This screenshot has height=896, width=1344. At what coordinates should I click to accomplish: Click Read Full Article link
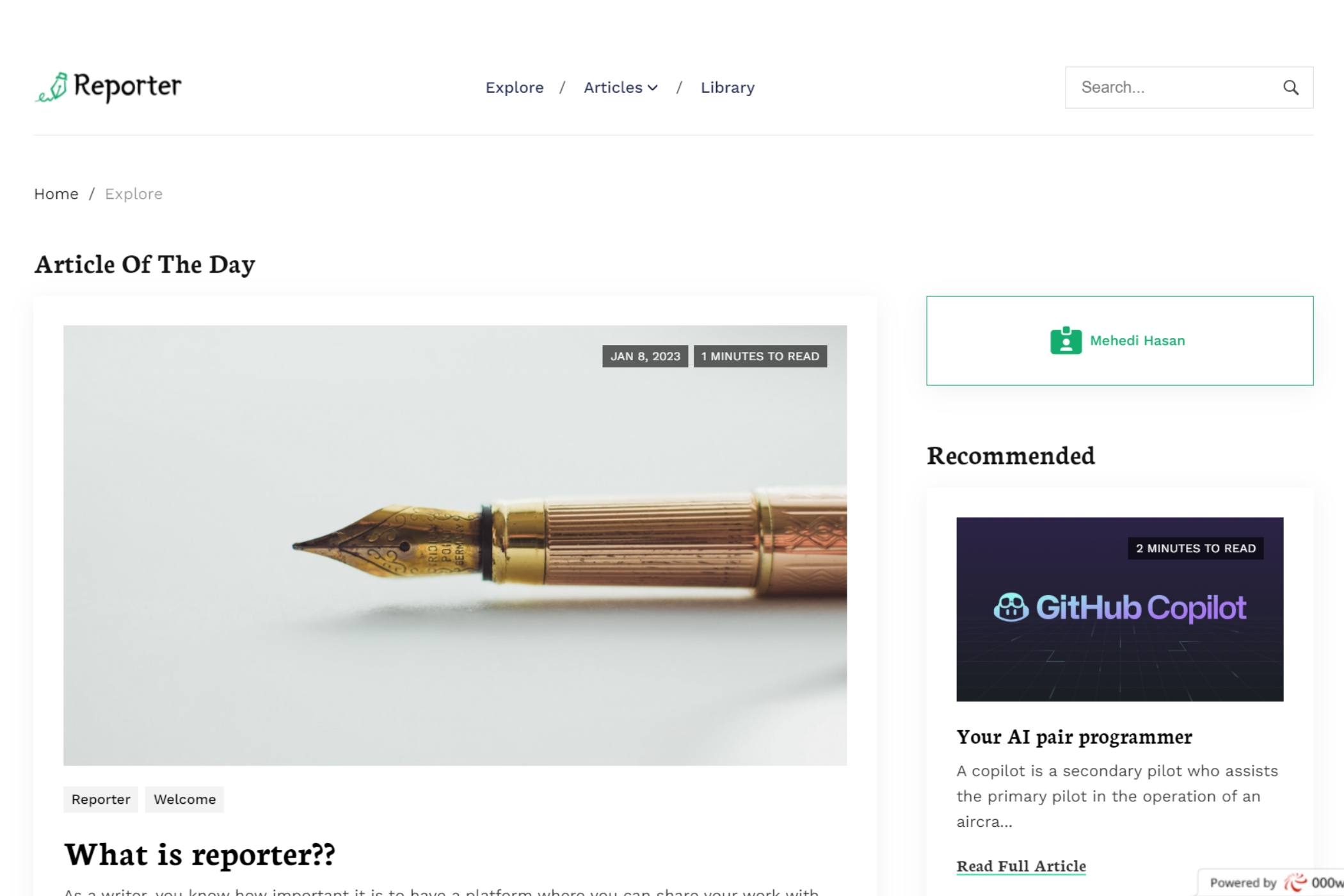pyautogui.click(x=1021, y=866)
